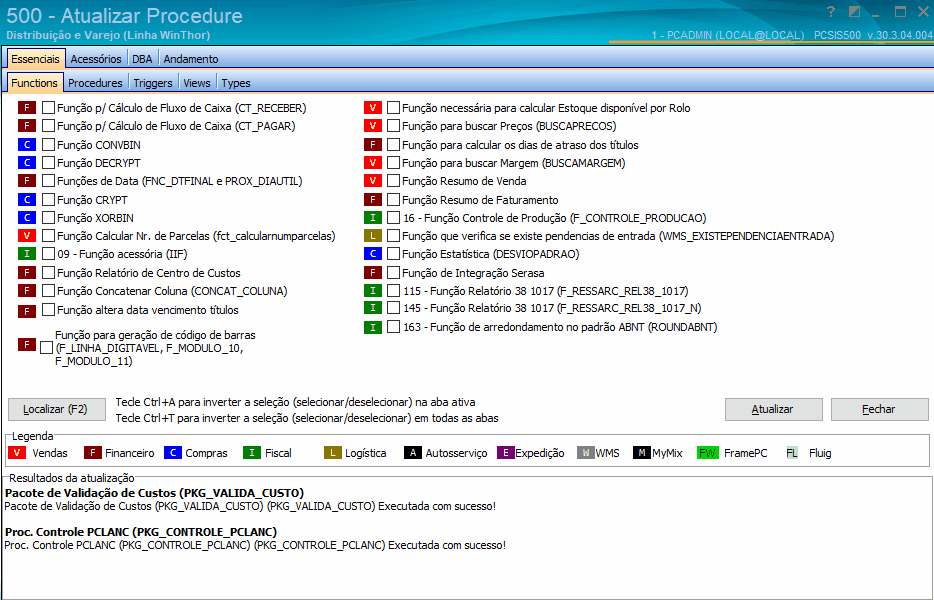934x600 pixels.
Task: Click the I badge beside 09 - Função acessória
Action: [27, 254]
